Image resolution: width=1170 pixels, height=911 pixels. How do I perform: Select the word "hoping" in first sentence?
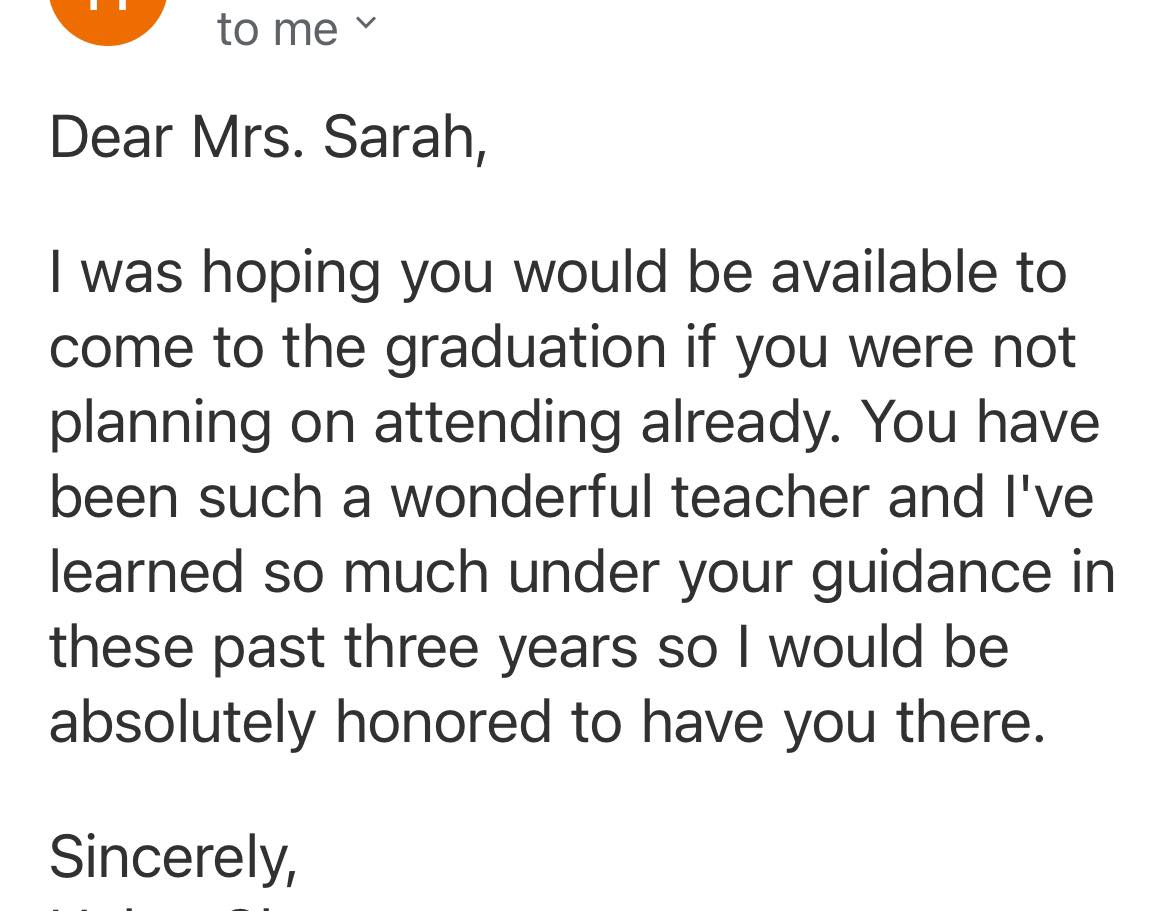point(292,275)
